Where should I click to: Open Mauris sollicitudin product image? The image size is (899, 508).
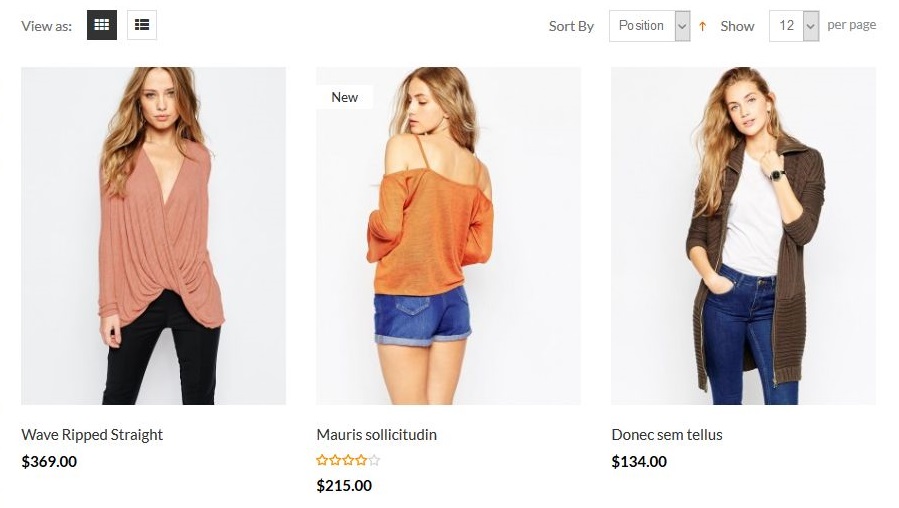448,236
